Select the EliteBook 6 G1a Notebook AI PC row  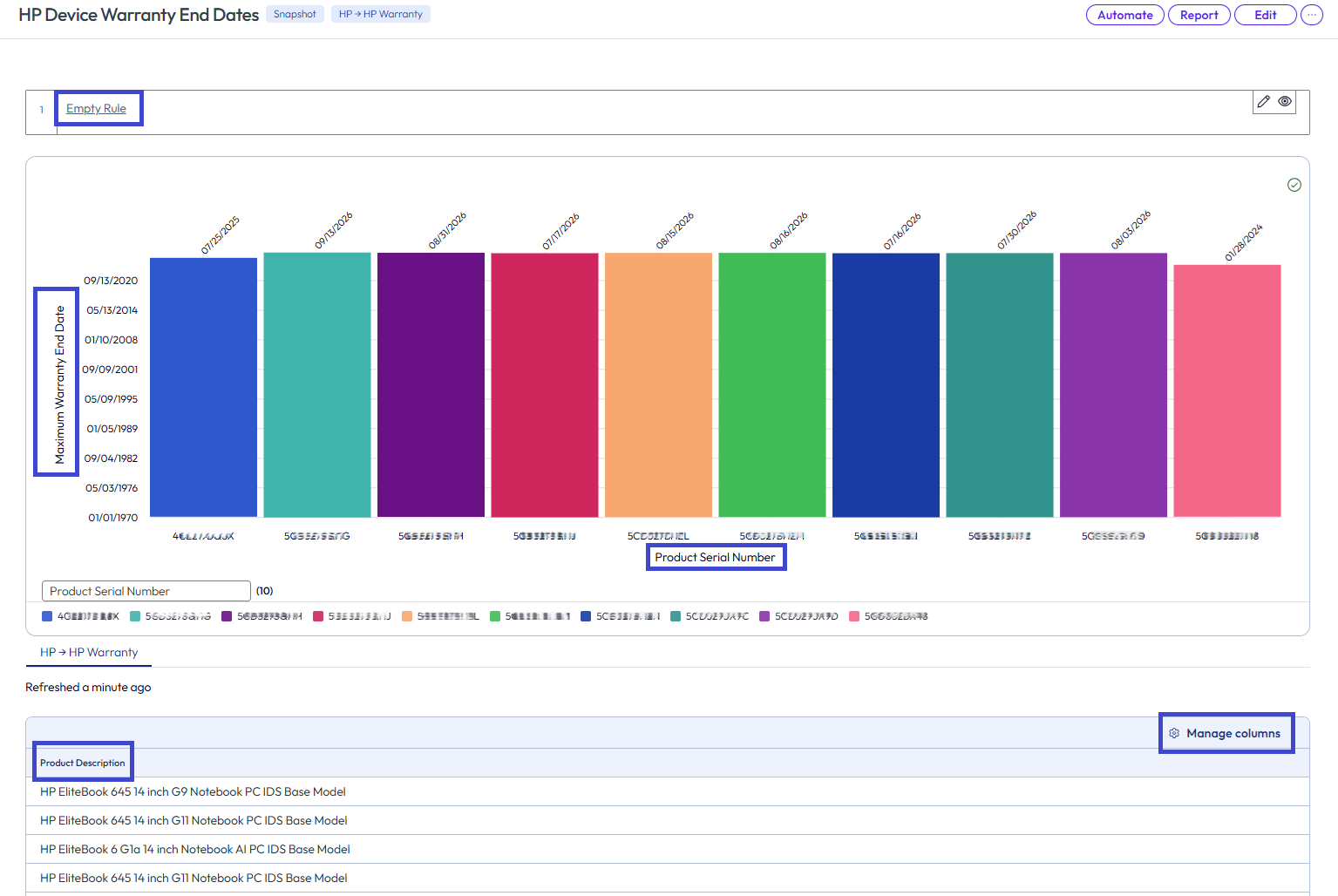[x=668, y=849]
